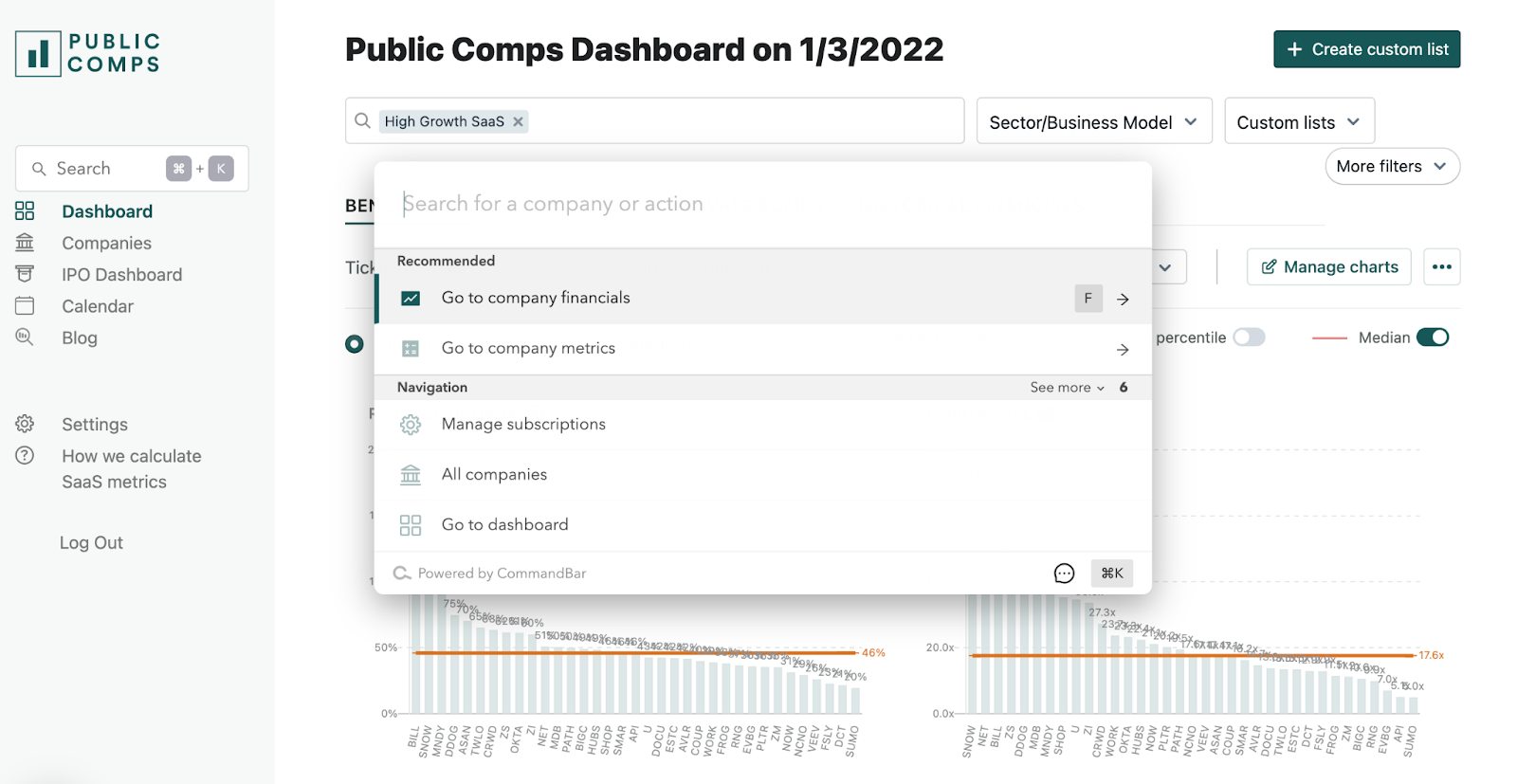The height and width of the screenshot is (784, 1517).
Task: Remove the High Growth SaaS filter tag
Action: click(518, 121)
